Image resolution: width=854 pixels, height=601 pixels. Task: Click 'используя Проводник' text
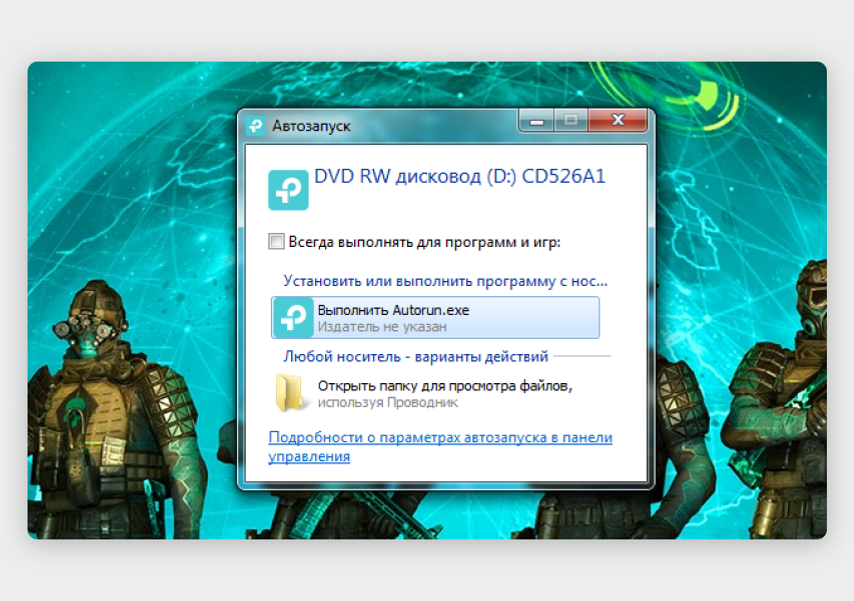coord(388,403)
